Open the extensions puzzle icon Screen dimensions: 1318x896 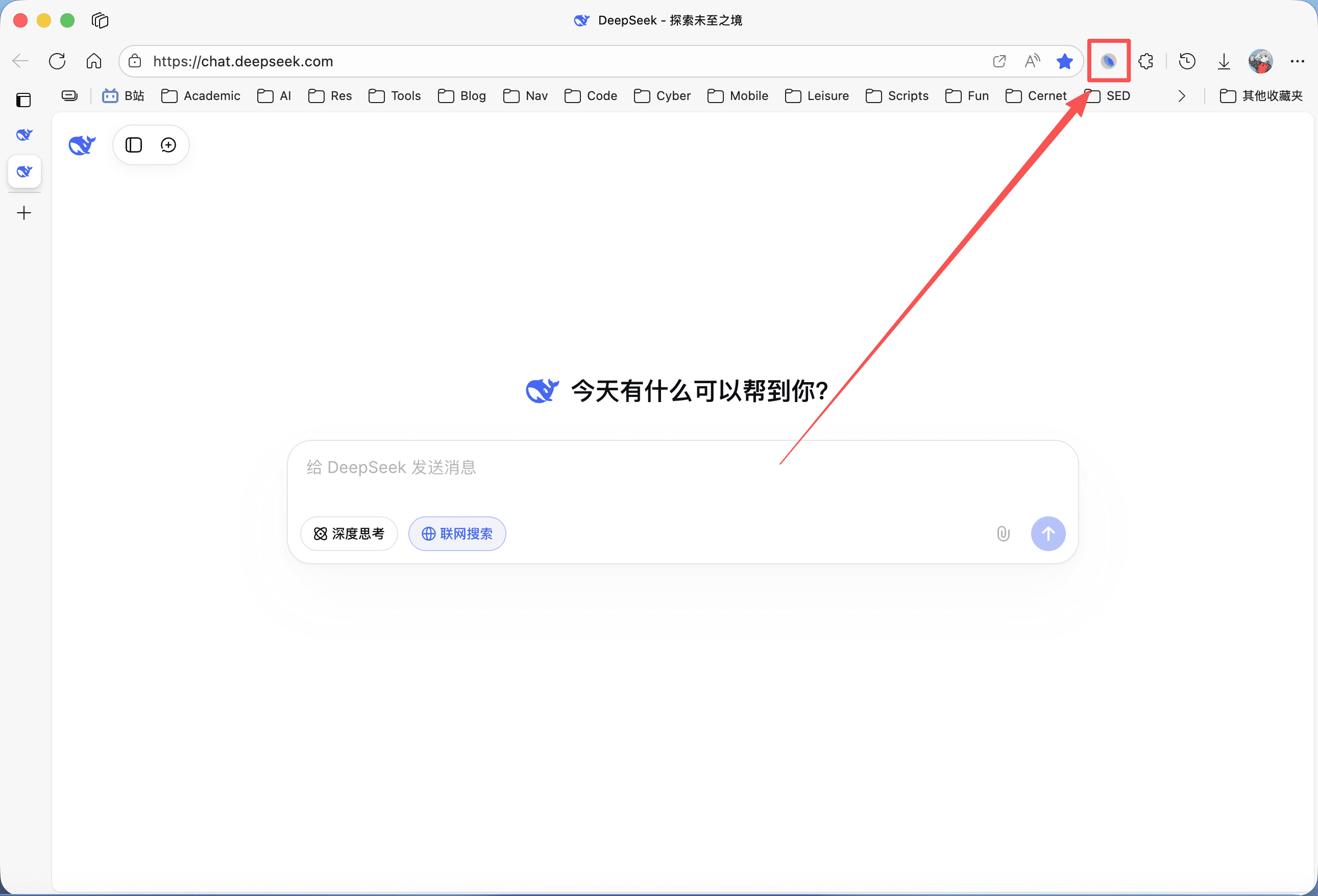1146,61
